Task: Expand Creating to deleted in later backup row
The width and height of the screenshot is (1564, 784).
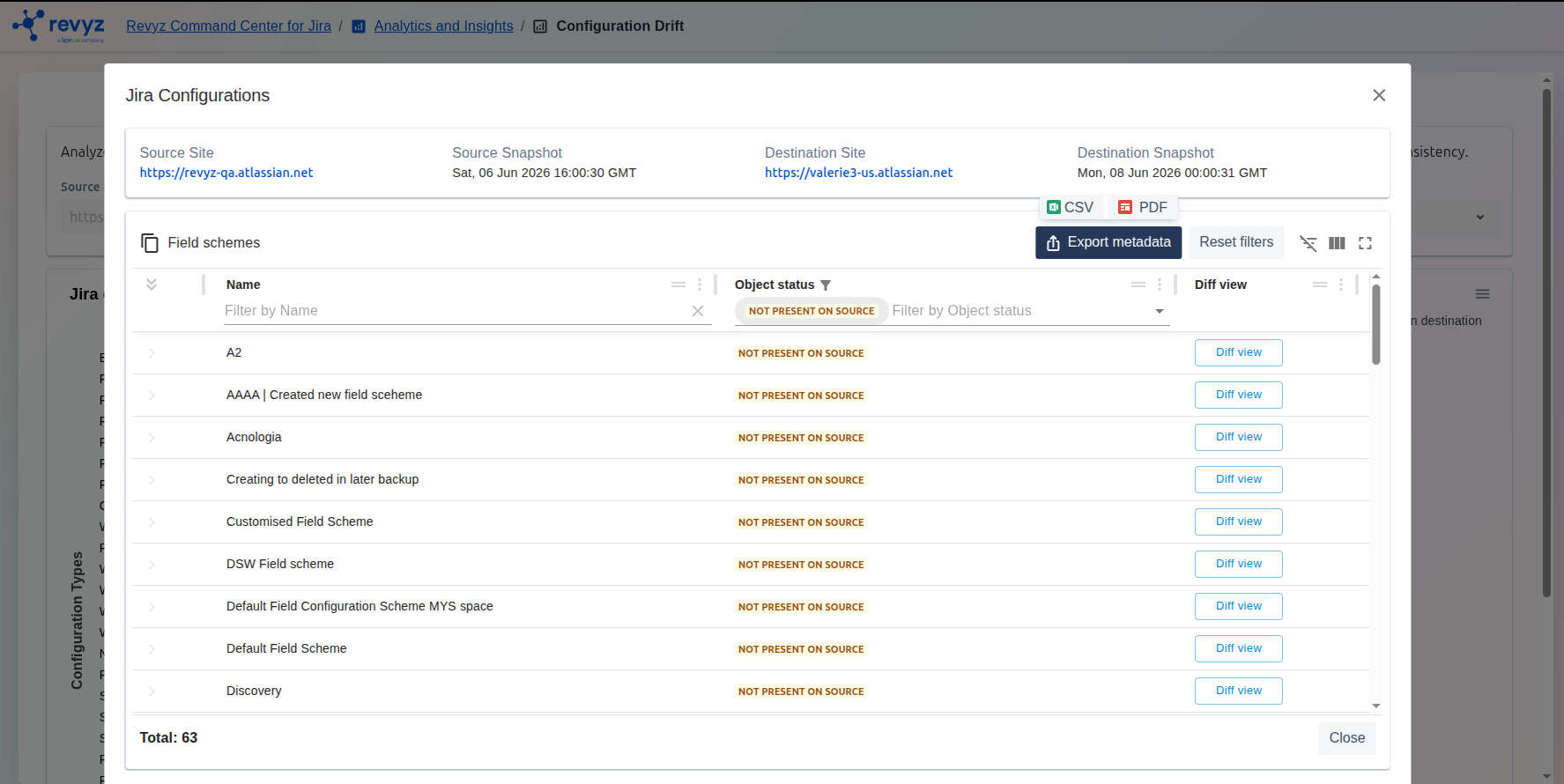Action: [x=152, y=480]
